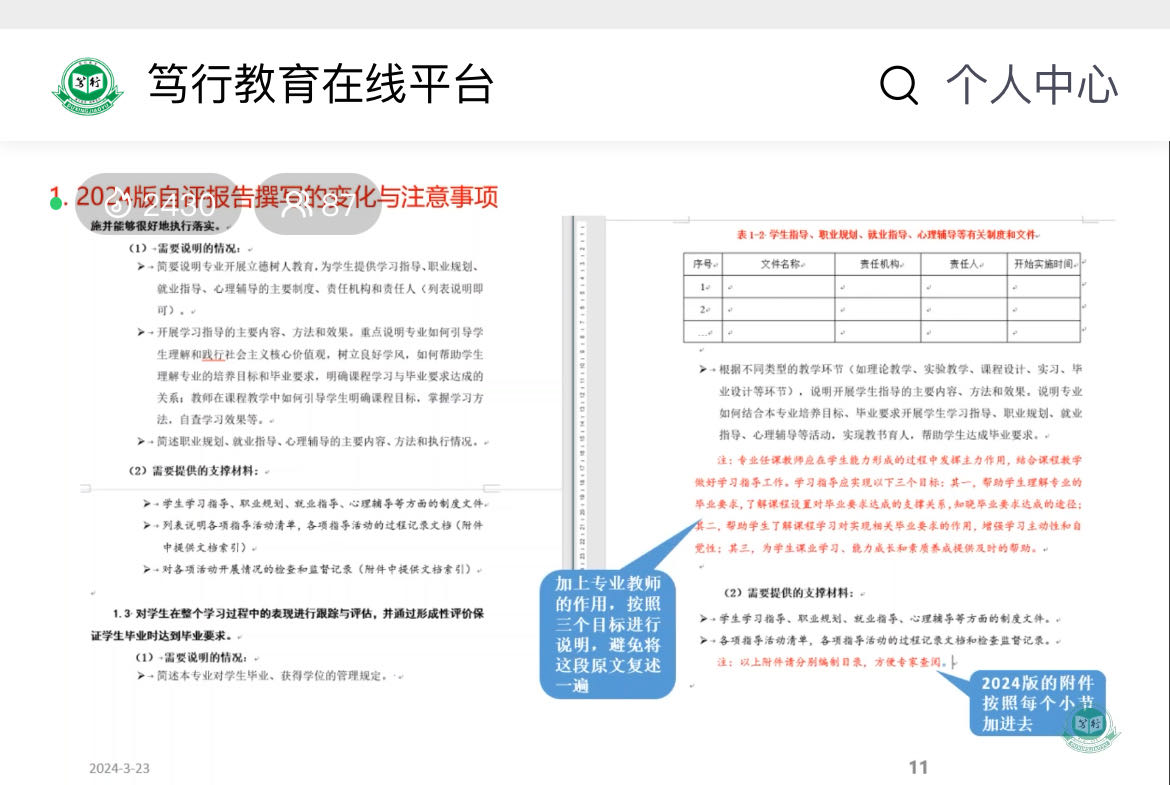Screen dimensions: 1170x785
Task: Click heading 1.3 对学生在整个学习过程中的表现进行跟踪与评估
Action: pos(287,625)
